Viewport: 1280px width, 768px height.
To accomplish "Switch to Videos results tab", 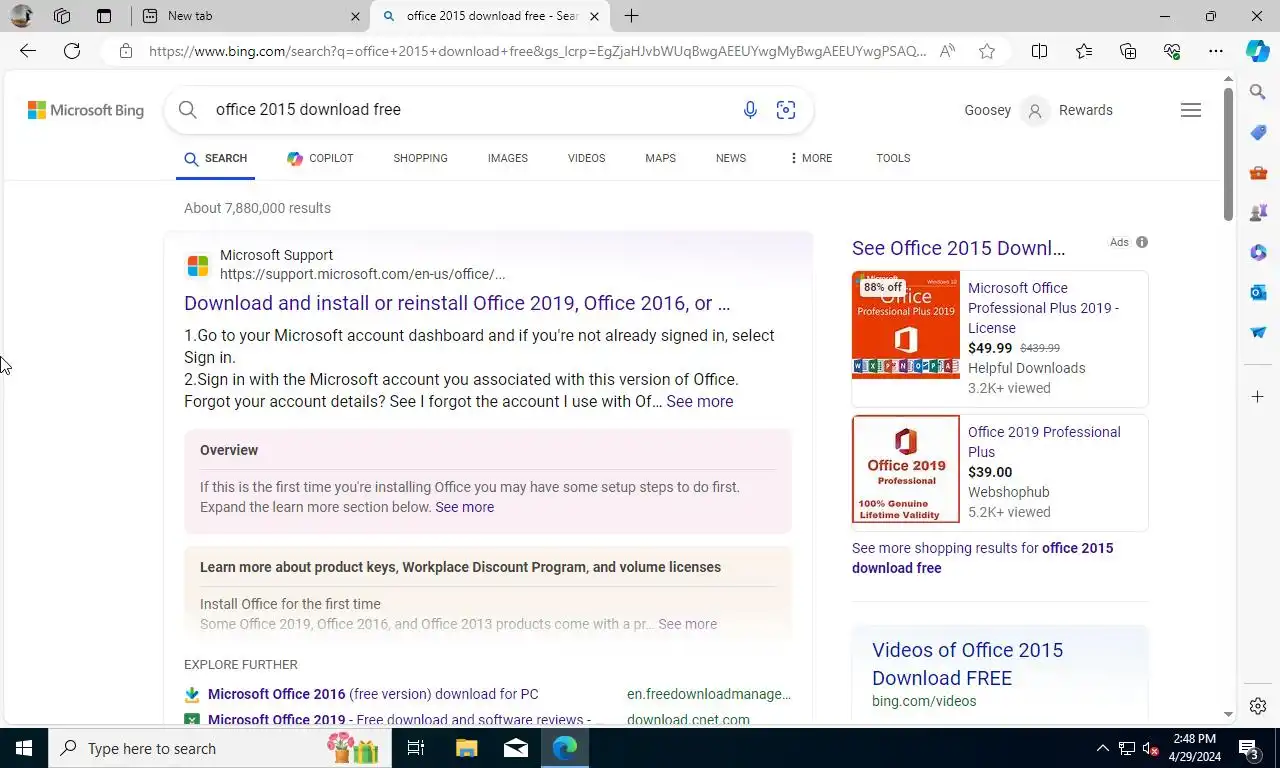I will tap(586, 158).
